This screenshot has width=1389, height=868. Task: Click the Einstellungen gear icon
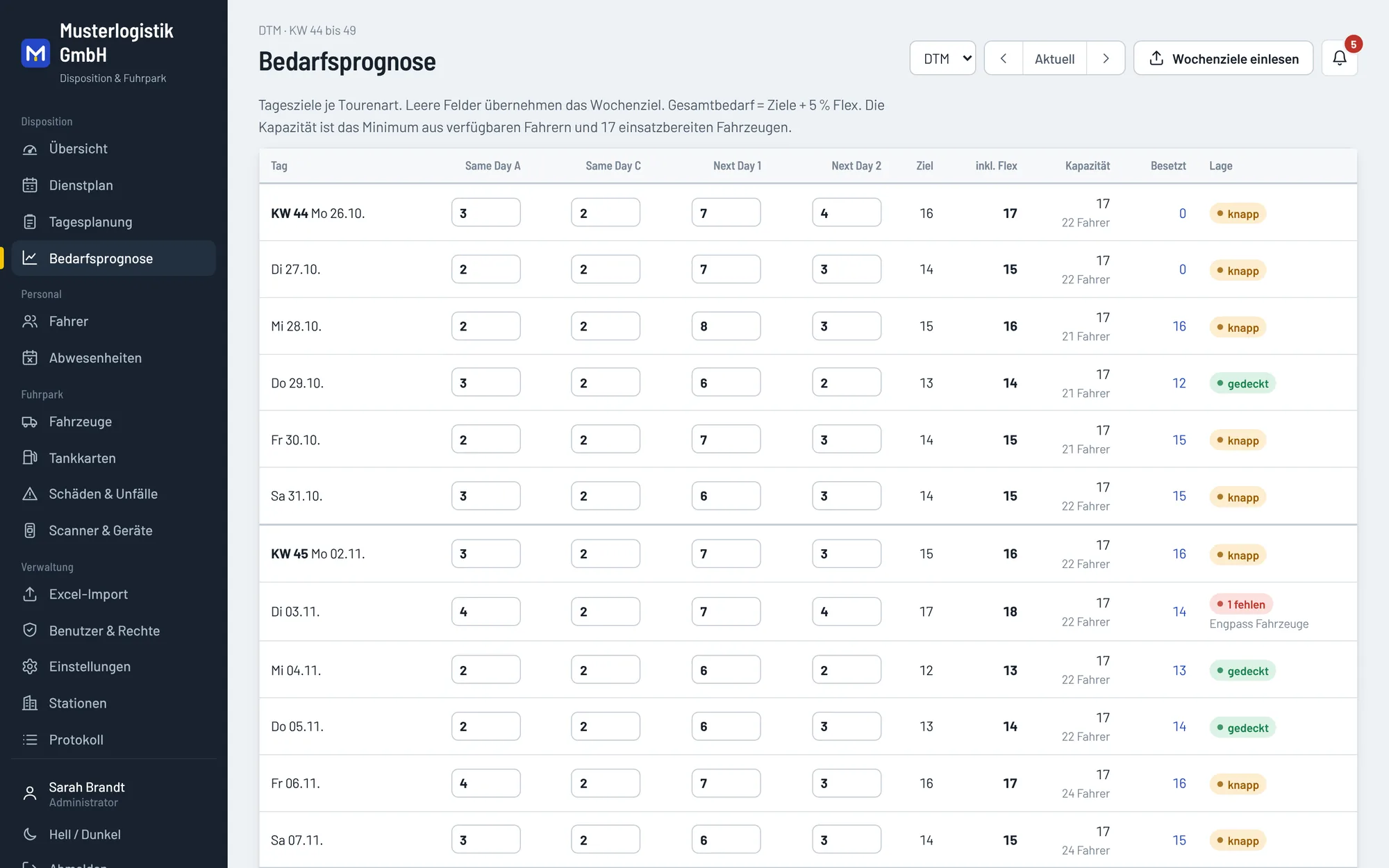click(30, 667)
